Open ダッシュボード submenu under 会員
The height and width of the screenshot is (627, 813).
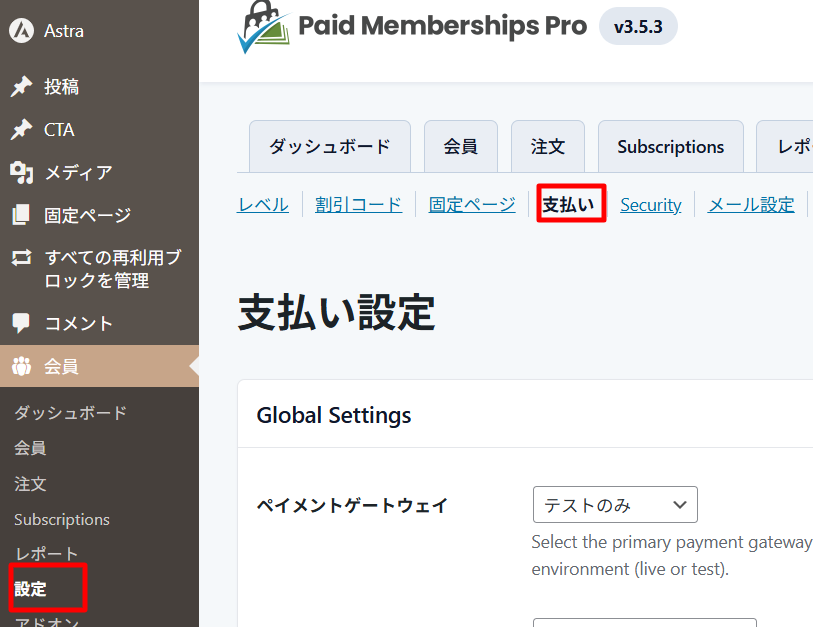point(71,413)
